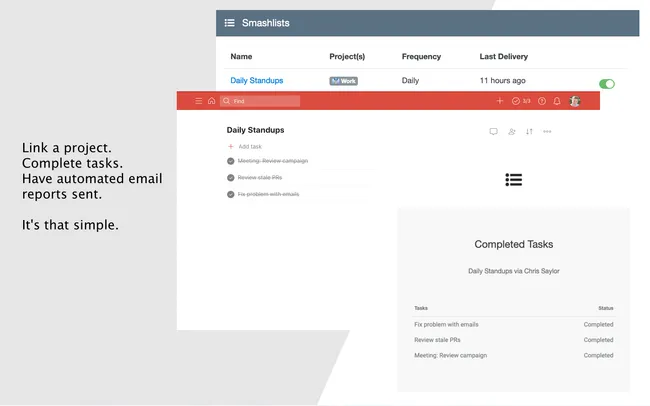Toggle the Daily Standups smashlist switch
This screenshot has width=650, height=406.
pos(606,84)
